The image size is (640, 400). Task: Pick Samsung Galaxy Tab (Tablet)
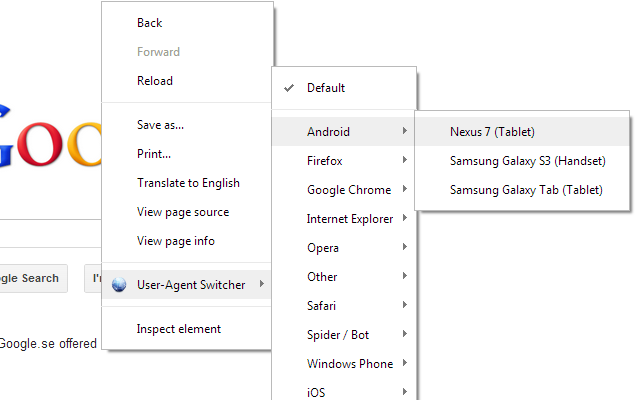[x=526, y=189]
